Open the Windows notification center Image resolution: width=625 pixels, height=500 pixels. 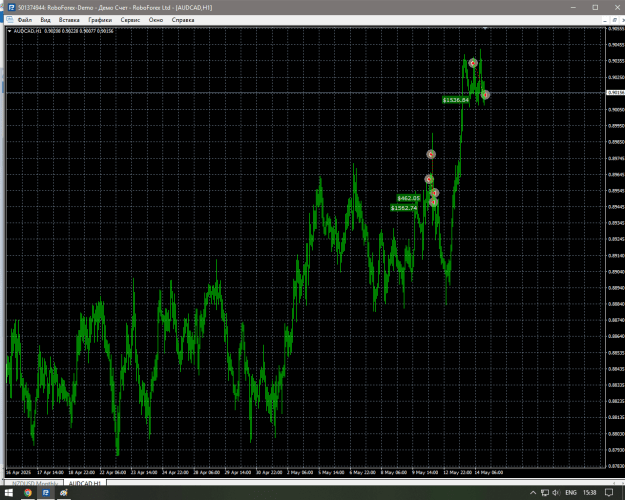tap(609, 493)
